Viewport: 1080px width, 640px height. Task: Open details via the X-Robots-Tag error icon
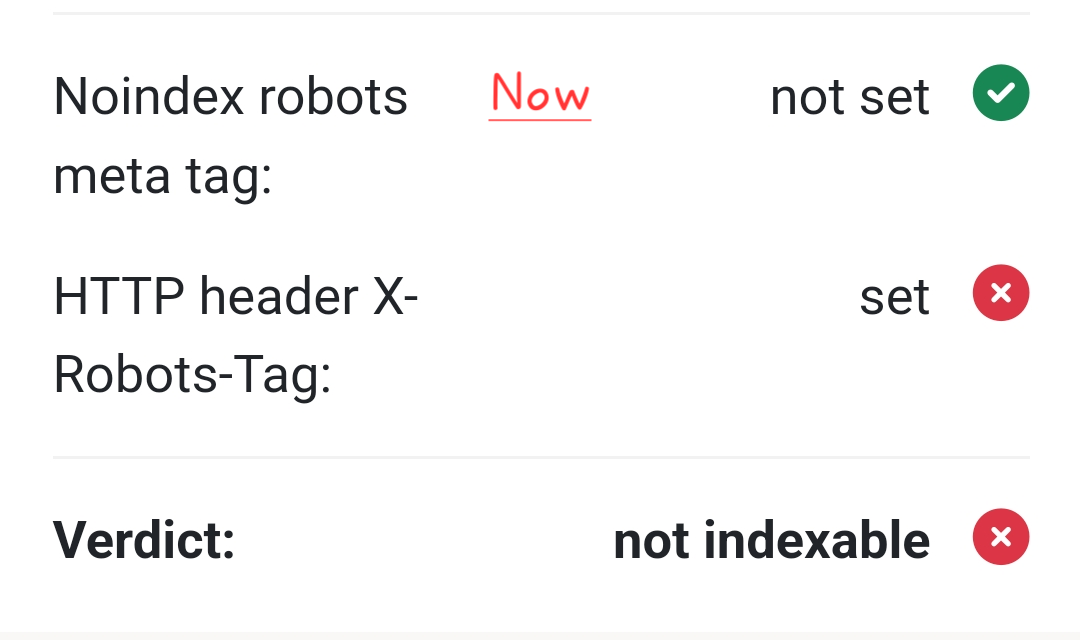click(1000, 292)
